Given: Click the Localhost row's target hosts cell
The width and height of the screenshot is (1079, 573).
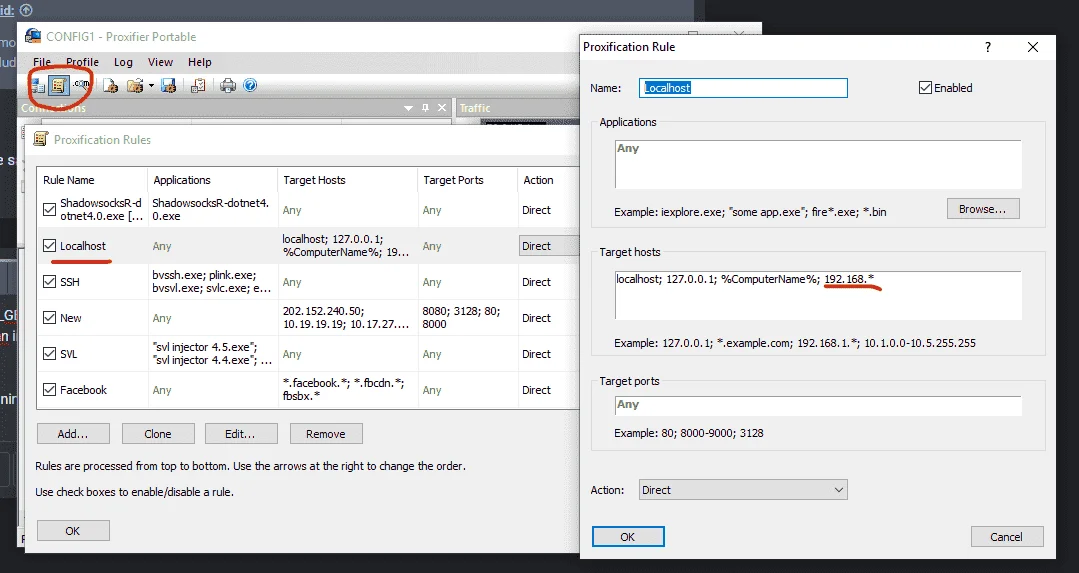Looking at the screenshot, I should click(x=348, y=246).
